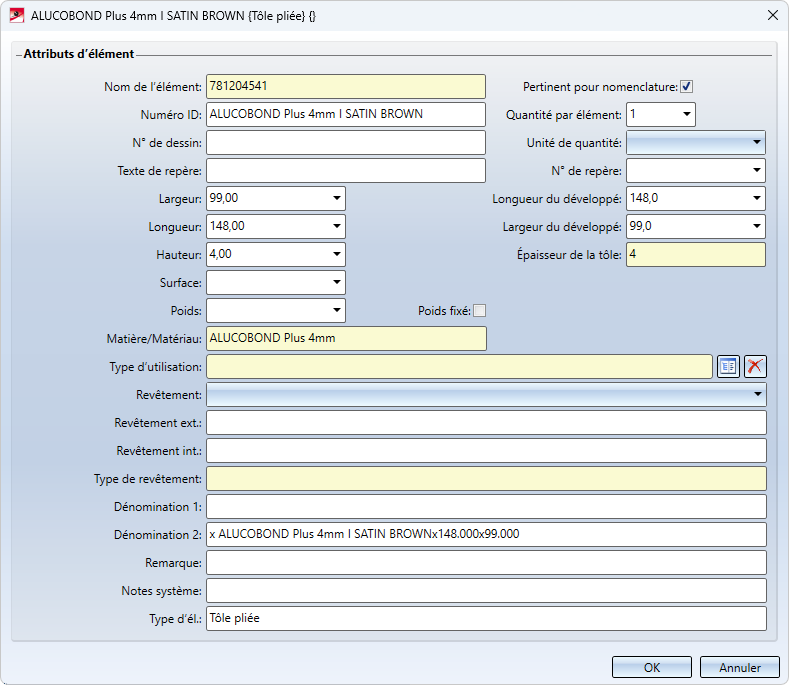Open the Quantité par élément dropdown
The height and width of the screenshot is (685, 789).
[685, 115]
